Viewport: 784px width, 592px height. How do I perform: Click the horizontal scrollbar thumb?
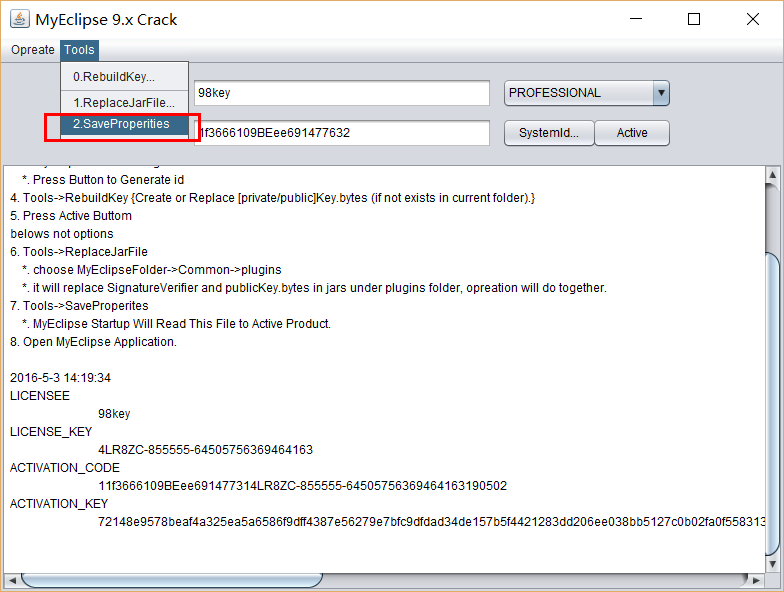tap(172, 580)
